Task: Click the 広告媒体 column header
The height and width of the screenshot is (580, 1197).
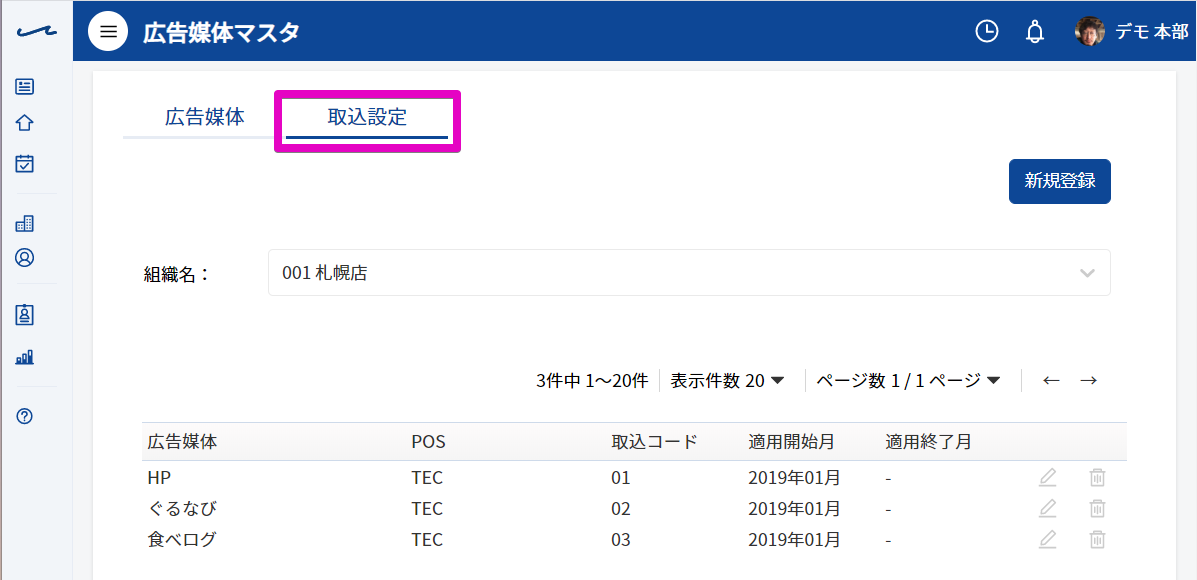Action: click(x=182, y=442)
